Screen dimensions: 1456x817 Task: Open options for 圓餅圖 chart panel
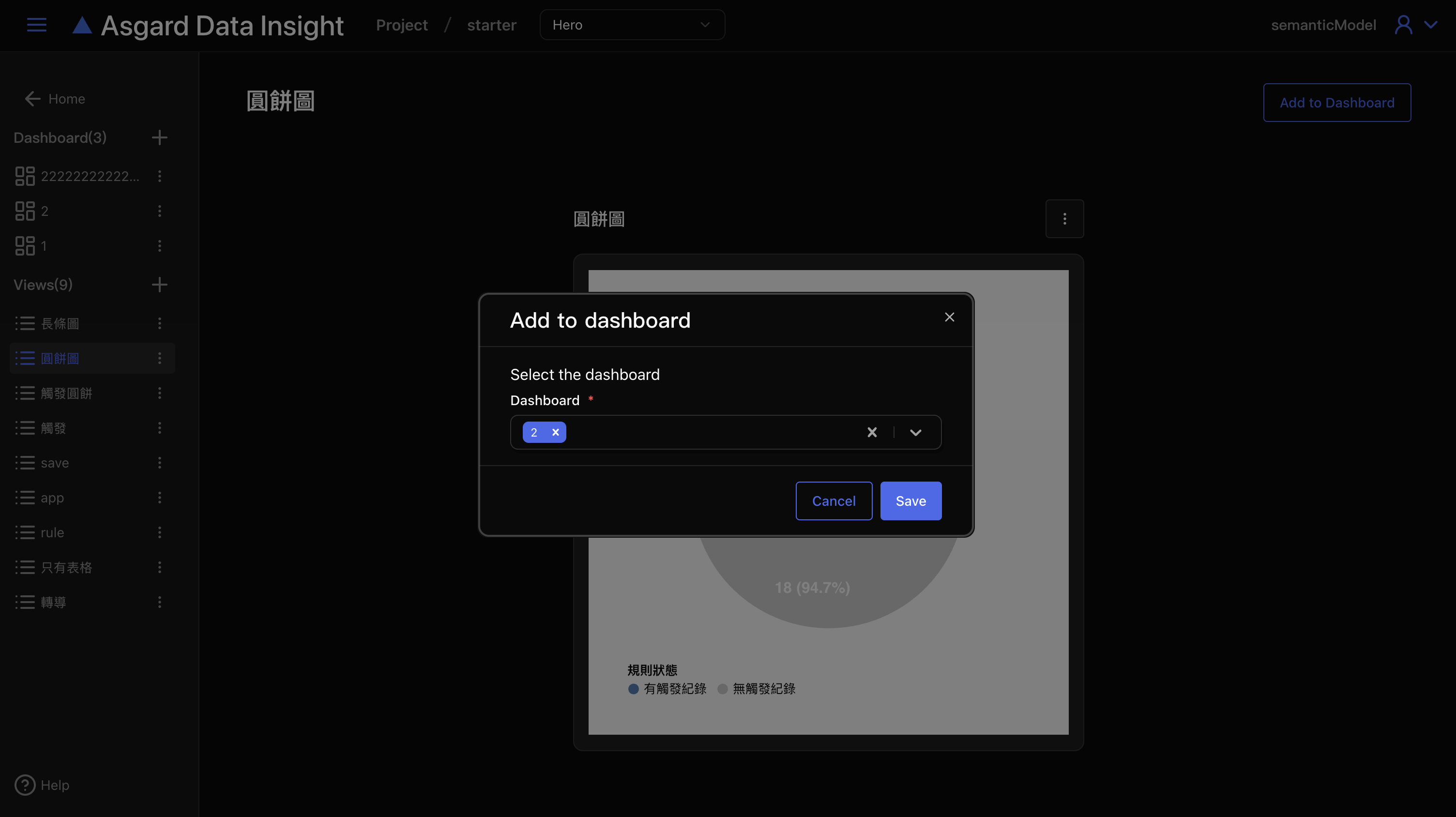(1064, 219)
